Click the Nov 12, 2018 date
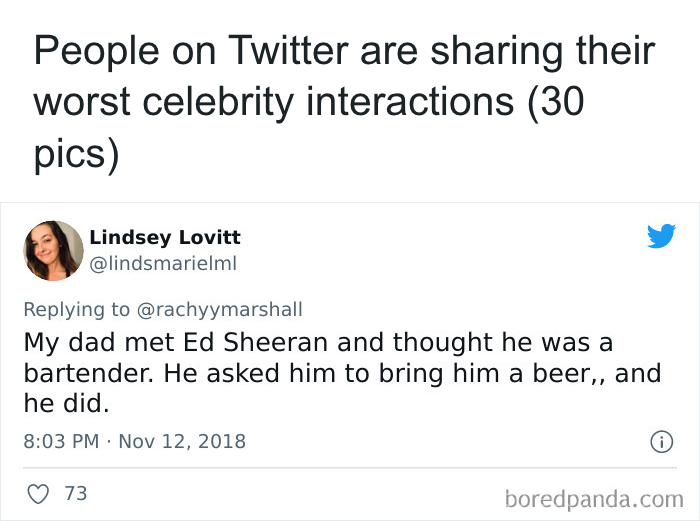Image resolution: width=700 pixels, height=521 pixels. [x=181, y=441]
